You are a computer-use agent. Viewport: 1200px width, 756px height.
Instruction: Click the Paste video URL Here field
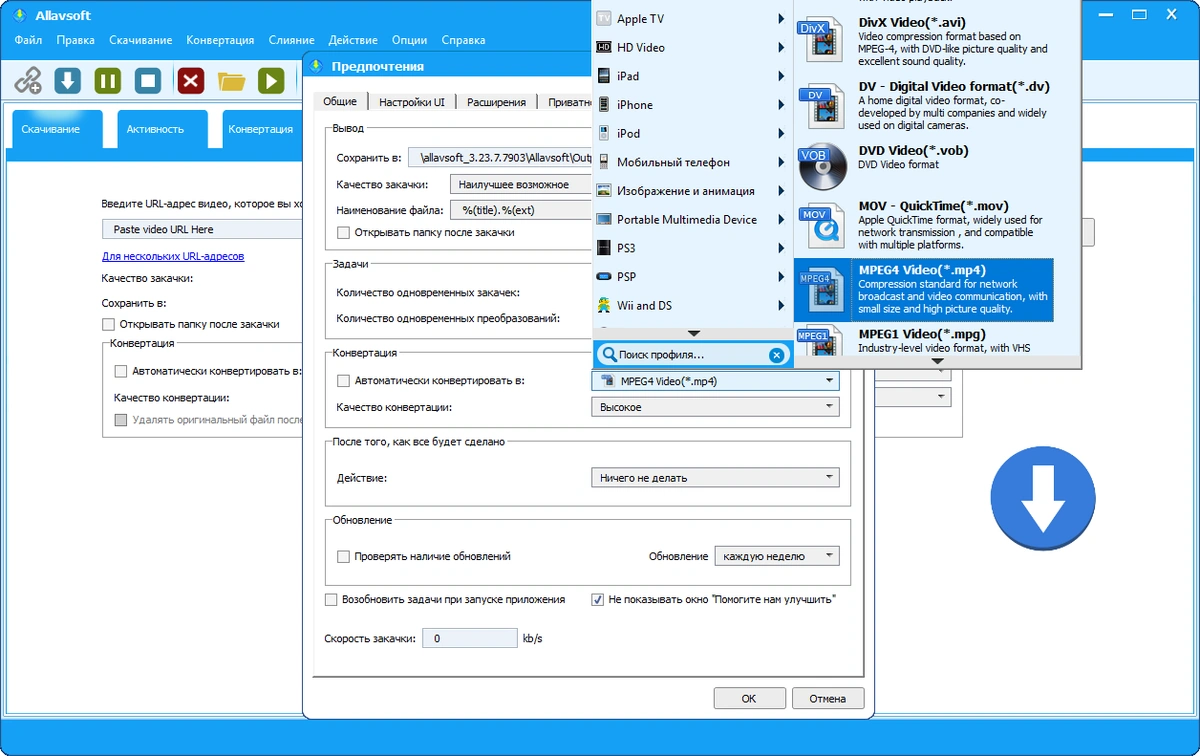coord(204,229)
